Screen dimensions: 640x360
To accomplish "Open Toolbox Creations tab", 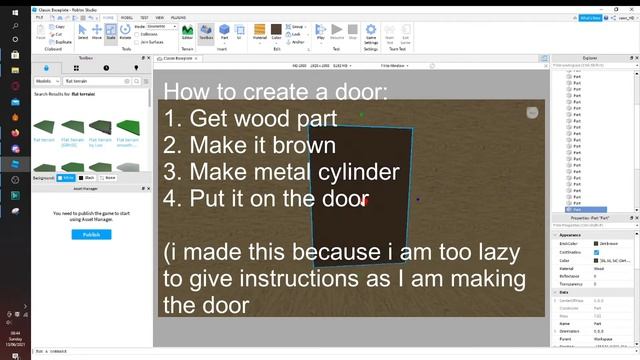I will pyautogui.click(x=136, y=68).
